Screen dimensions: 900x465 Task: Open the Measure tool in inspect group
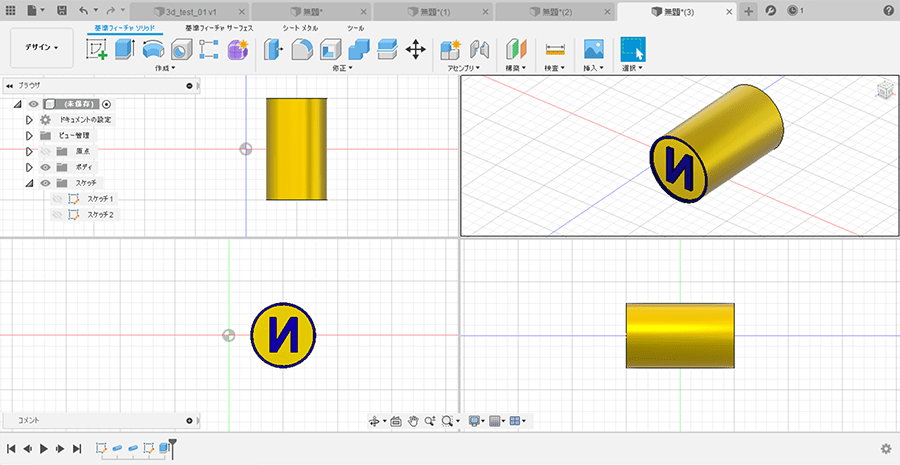click(x=555, y=49)
